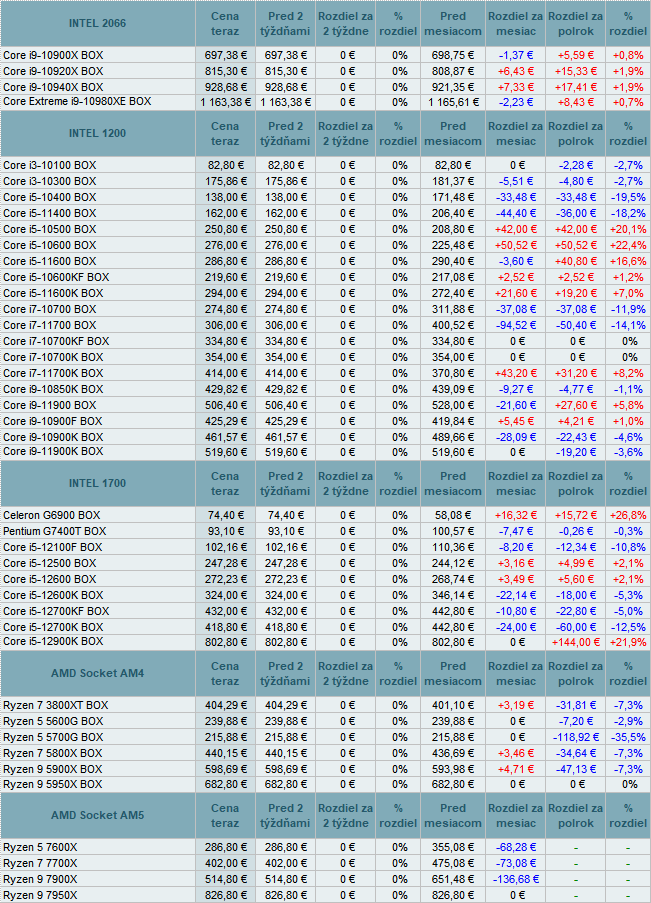Select the INTEL 1200 section header
Image resolution: width=651 pixels, height=903 pixels.
point(97,133)
